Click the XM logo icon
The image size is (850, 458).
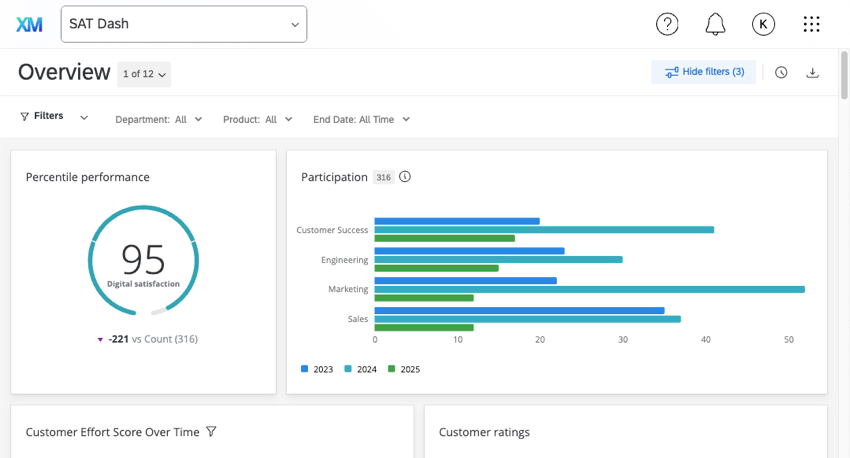29,24
